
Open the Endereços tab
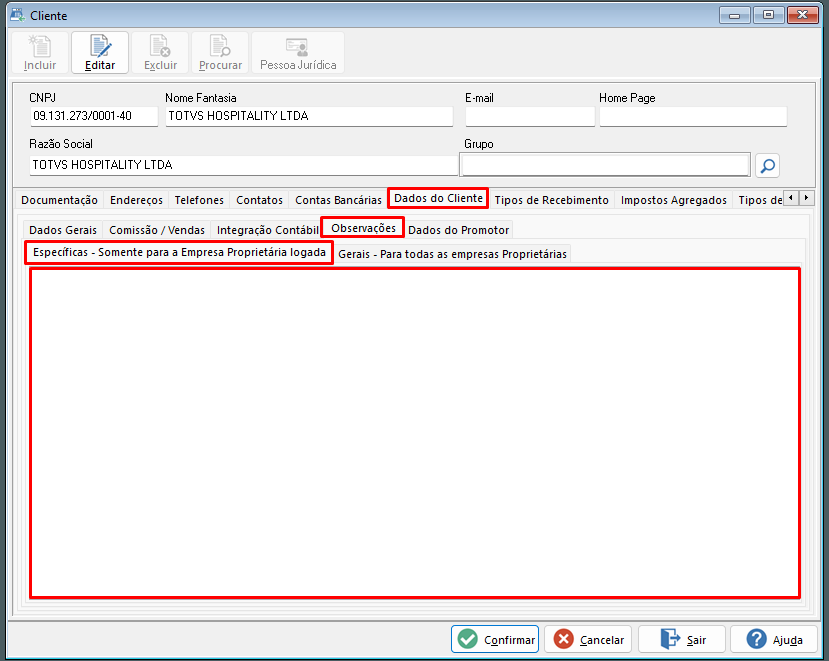tap(136, 200)
